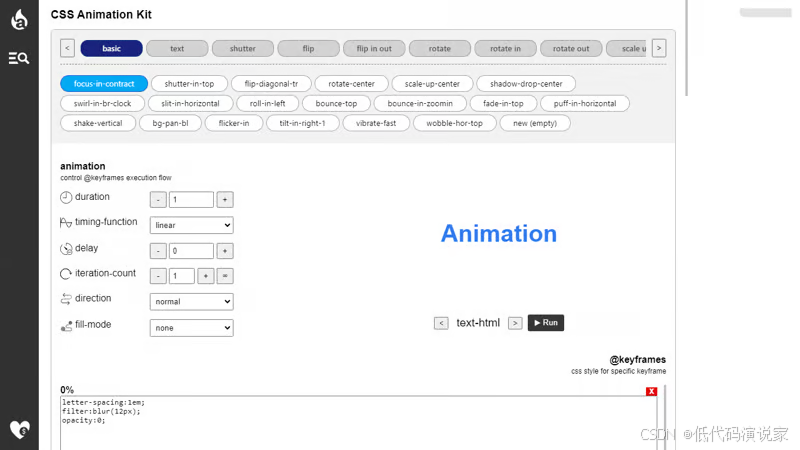Open the rotate out category tab

coord(571,48)
